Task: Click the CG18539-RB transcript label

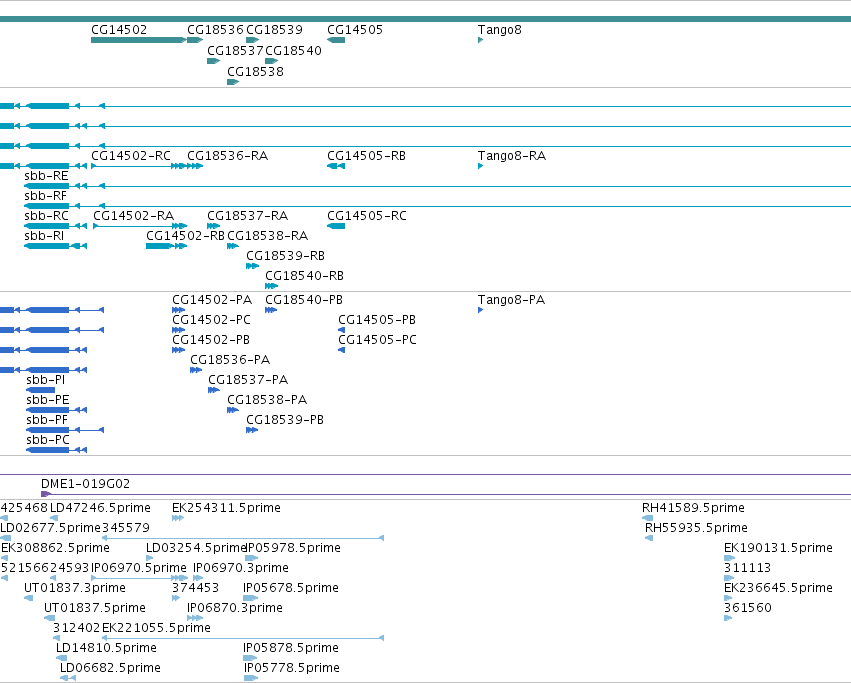Action: tap(285, 256)
